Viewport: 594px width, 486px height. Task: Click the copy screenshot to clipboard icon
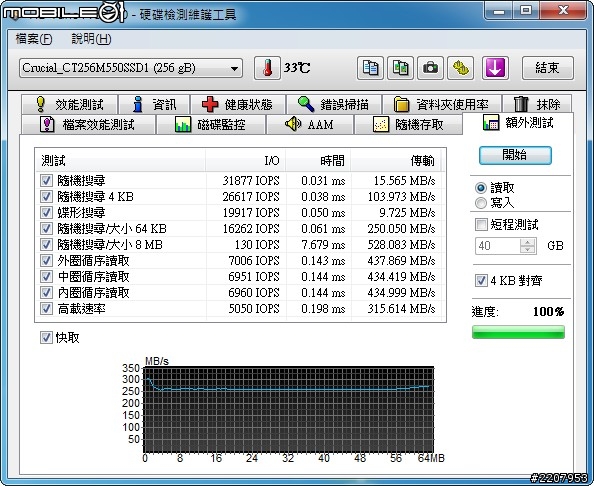tap(400, 68)
